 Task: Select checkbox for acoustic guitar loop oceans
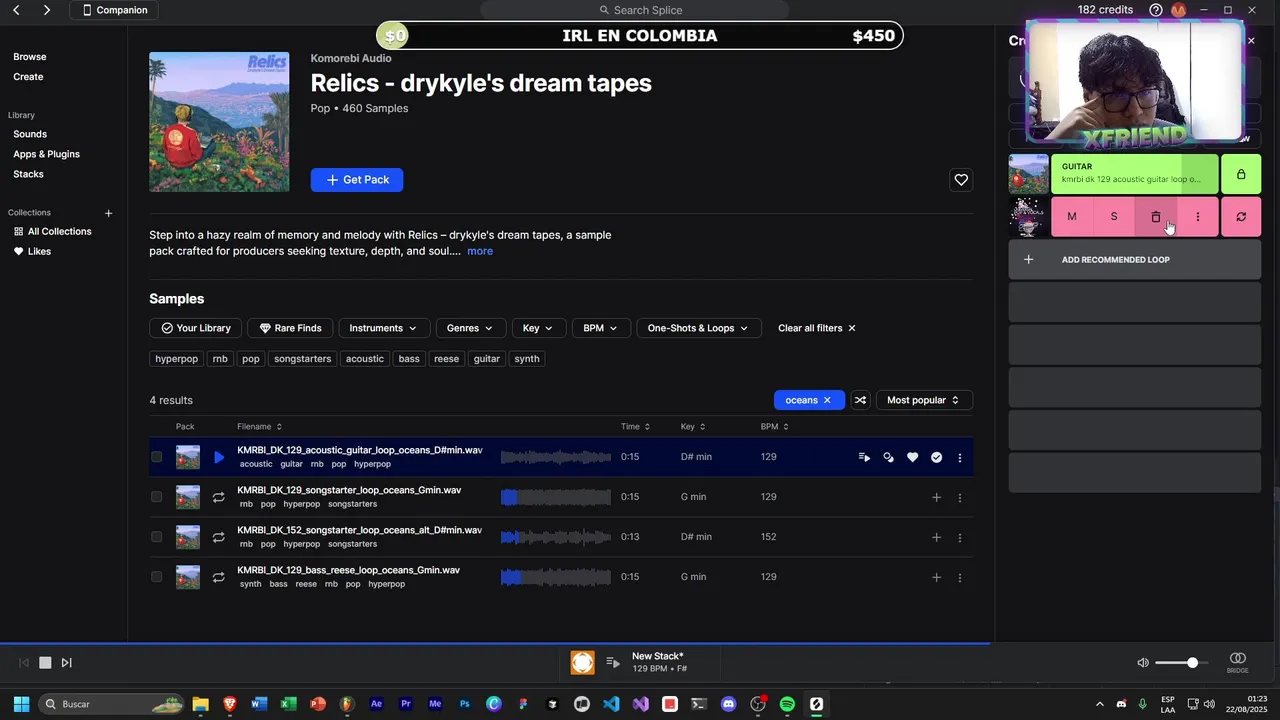156,457
